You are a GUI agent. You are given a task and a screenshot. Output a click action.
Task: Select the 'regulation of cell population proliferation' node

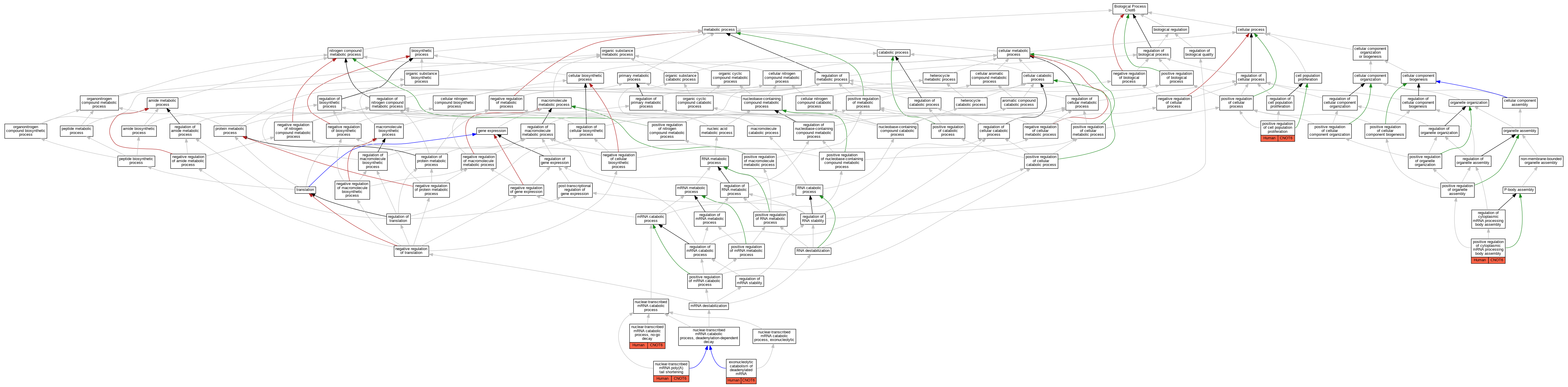click(x=1280, y=103)
